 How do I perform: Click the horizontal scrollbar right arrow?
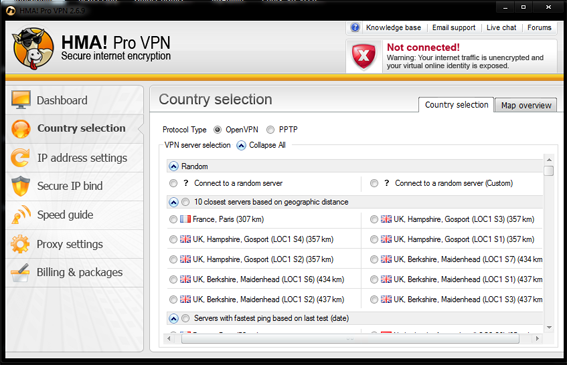pos(537,339)
